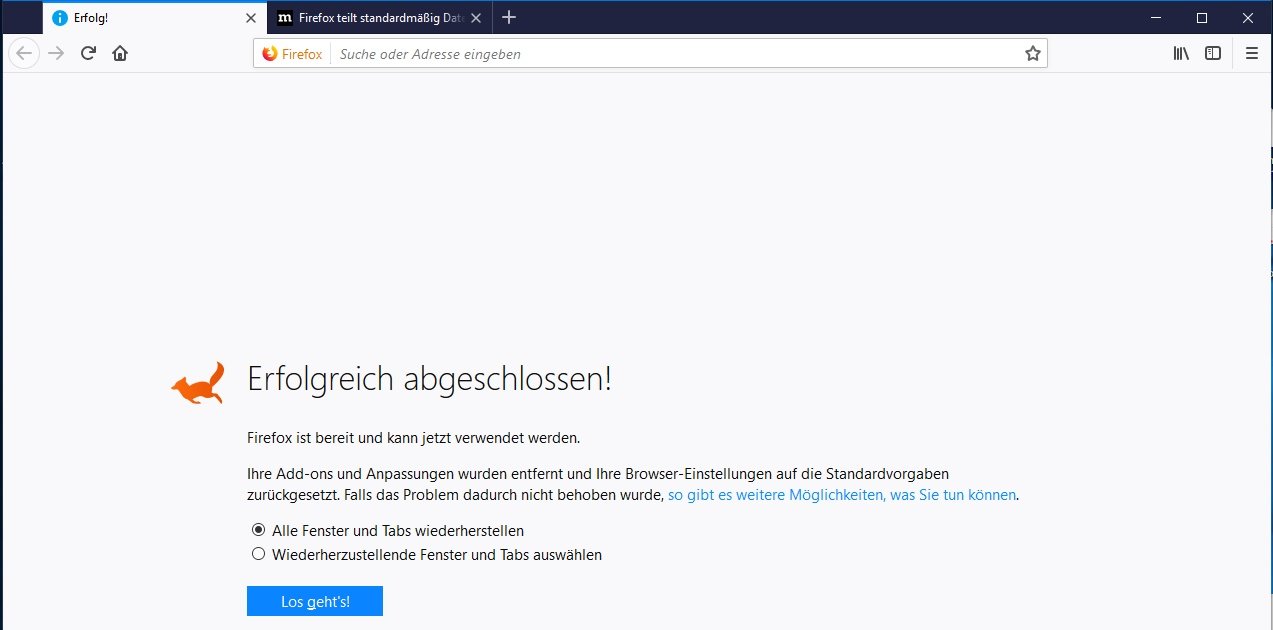Viewport: 1273px width, 630px height.
Task: Open the hamburger application menu
Action: [x=1252, y=54]
